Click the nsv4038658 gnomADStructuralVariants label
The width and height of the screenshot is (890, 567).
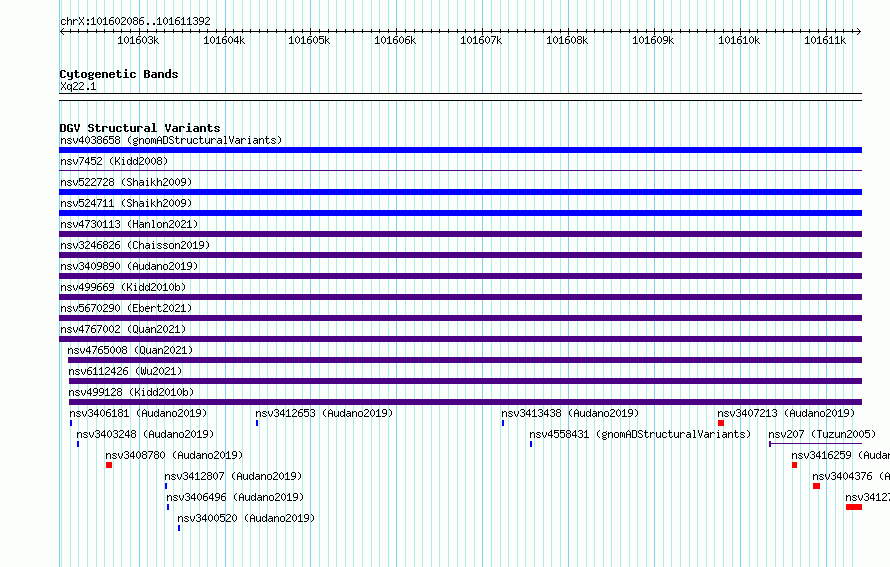point(171,140)
